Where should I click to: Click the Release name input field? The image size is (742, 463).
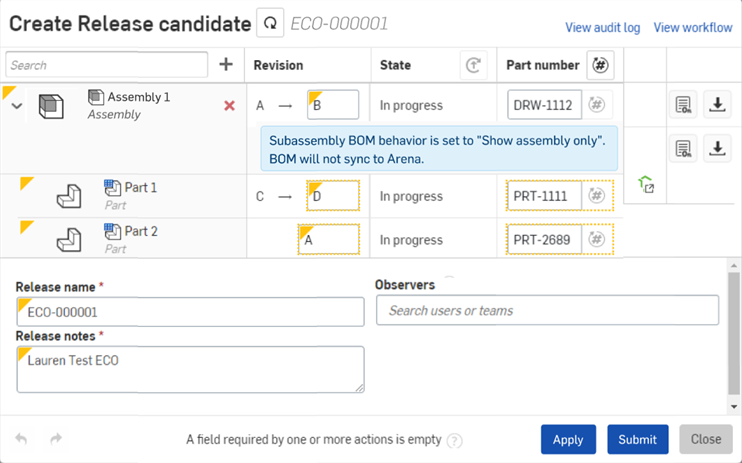tap(190, 312)
